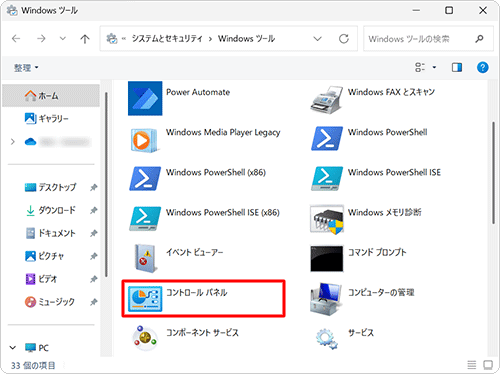
Task: Switch to details list view icon
Action: [x=472, y=365]
